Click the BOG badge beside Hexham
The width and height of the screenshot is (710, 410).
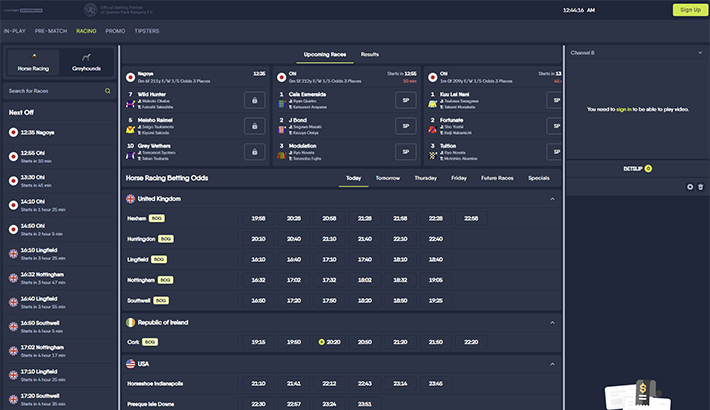click(x=157, y=218)
